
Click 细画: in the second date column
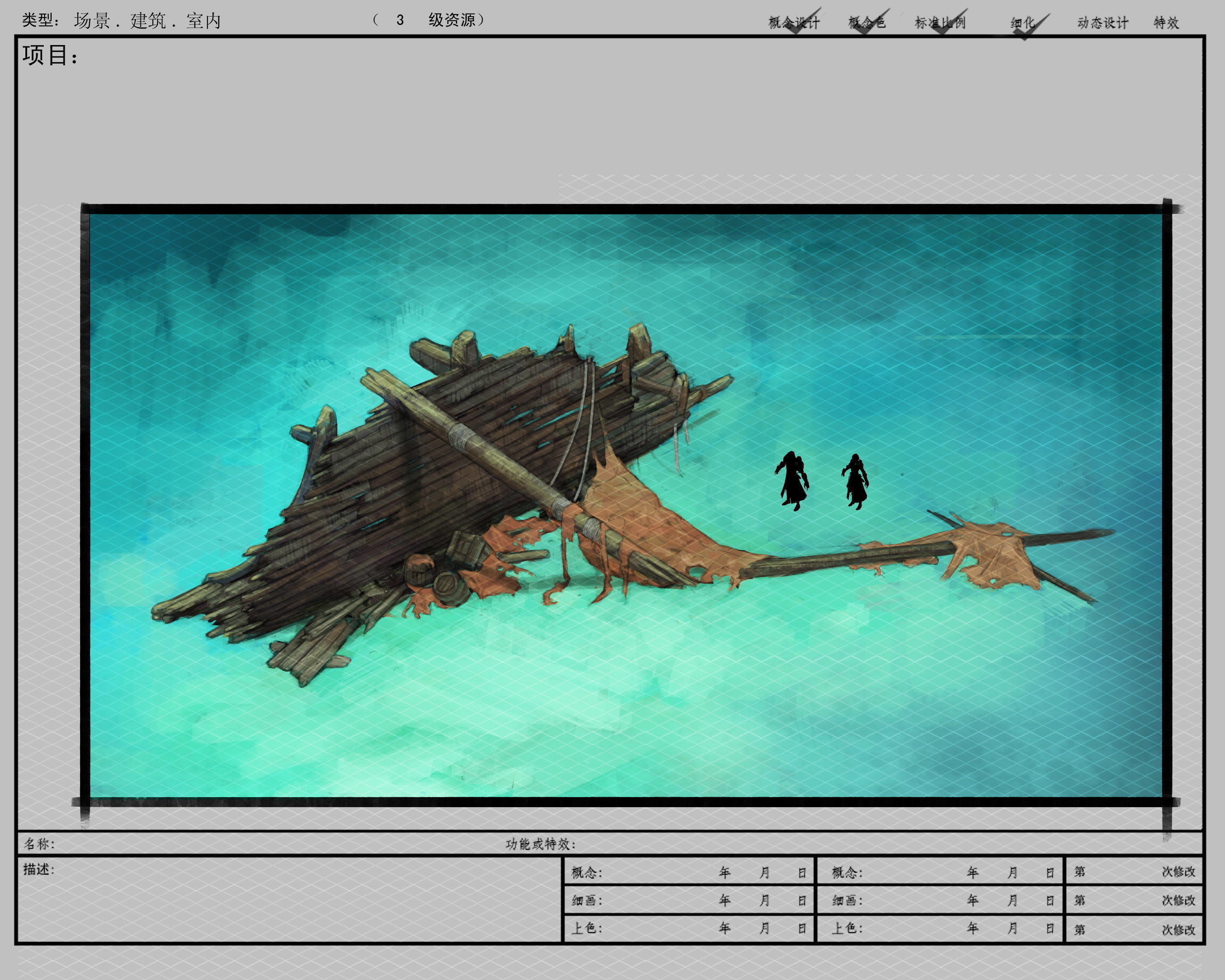pyautogui.click(x=847, y=900)
